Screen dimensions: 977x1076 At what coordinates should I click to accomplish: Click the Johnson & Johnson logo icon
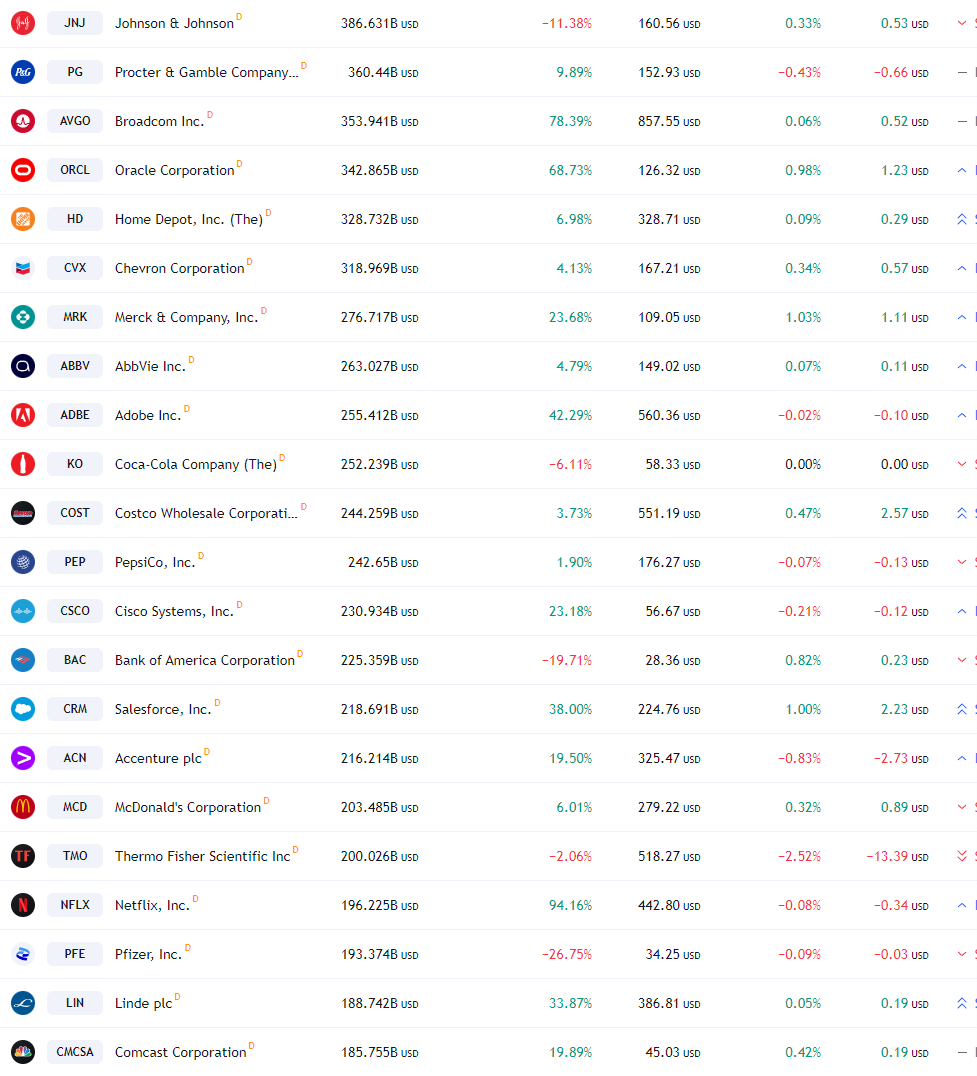coord(23,23)
